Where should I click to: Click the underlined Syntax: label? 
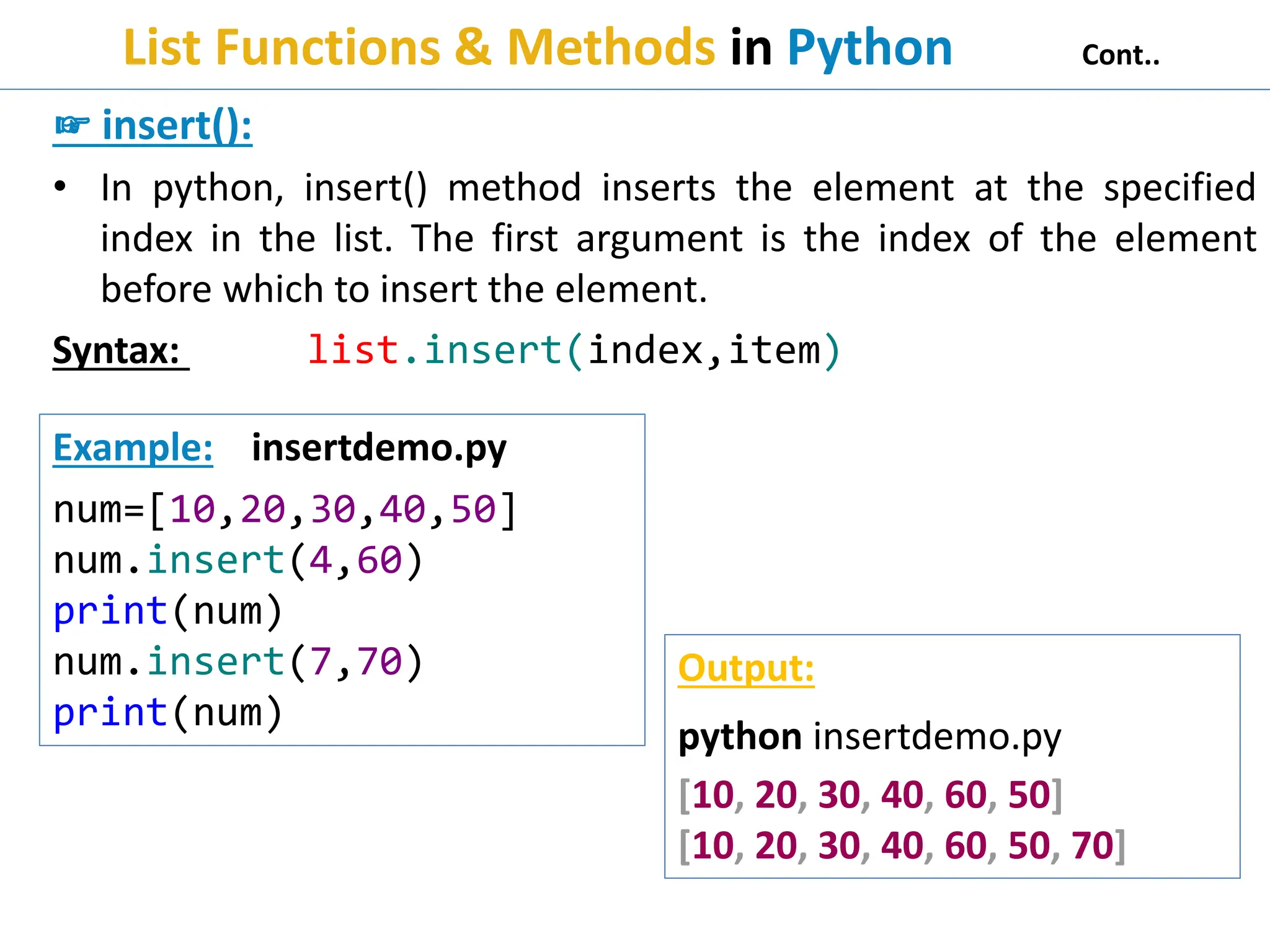[117, 351]
